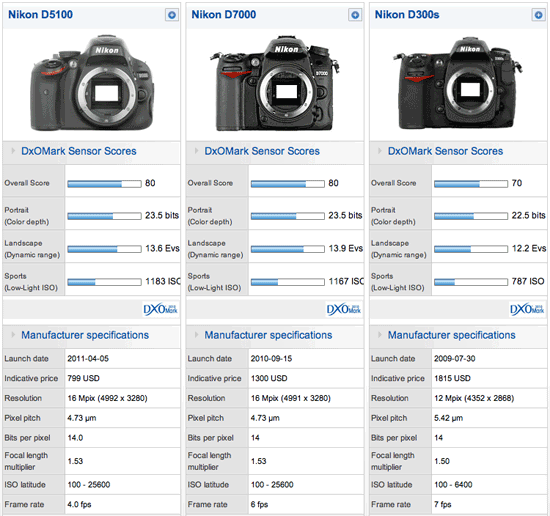Click the D7000 Landscape bar showing 13.9 Evs
The image size is (550, 516).
288,249
